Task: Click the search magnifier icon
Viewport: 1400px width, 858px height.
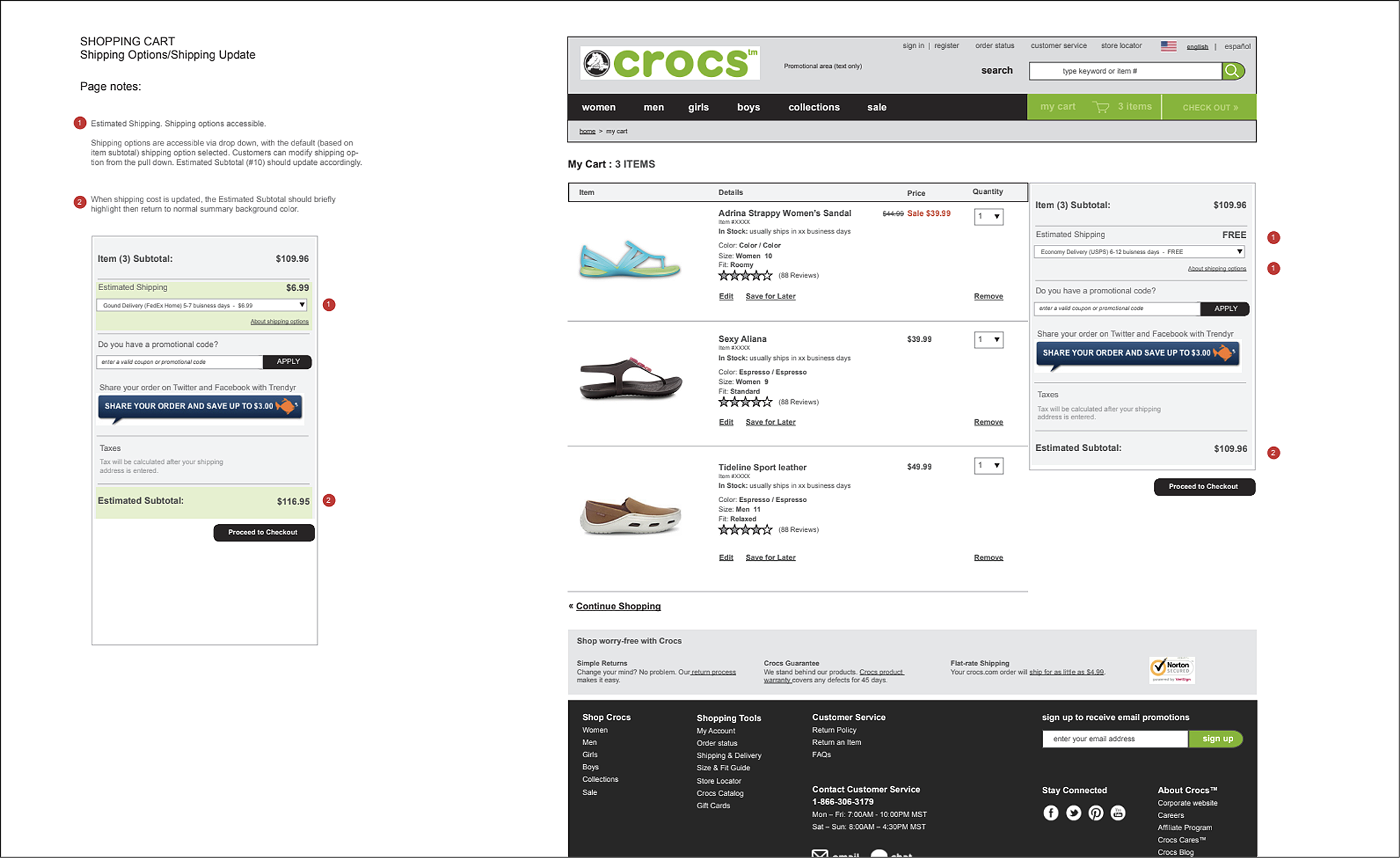Action: [1233, 70]
